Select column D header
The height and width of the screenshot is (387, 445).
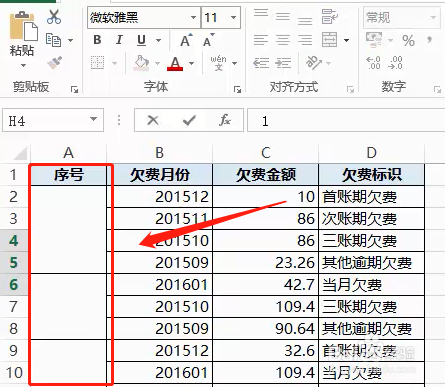click(x=371, y=153)
